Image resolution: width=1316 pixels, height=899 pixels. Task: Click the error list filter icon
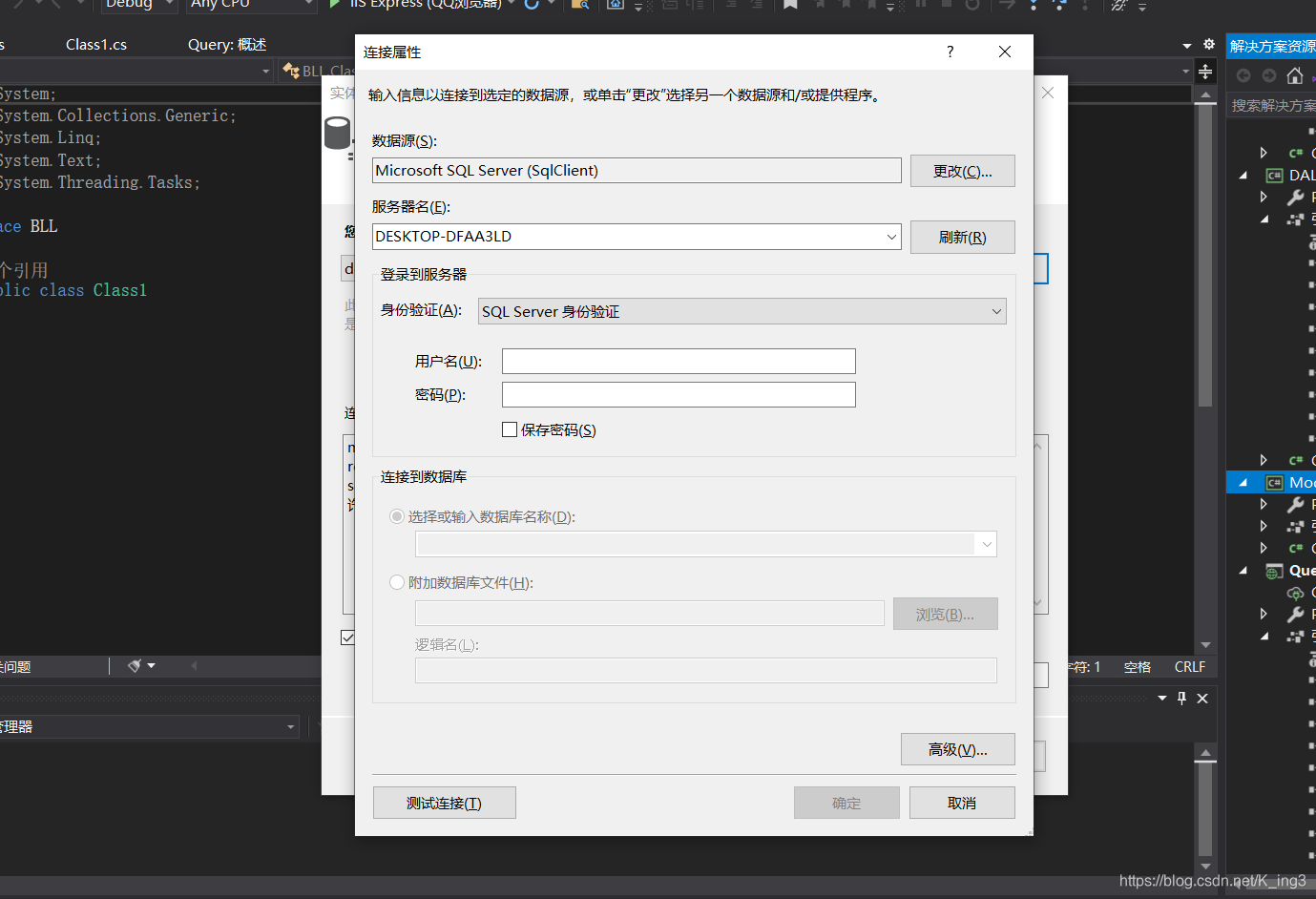pos(135,665)
